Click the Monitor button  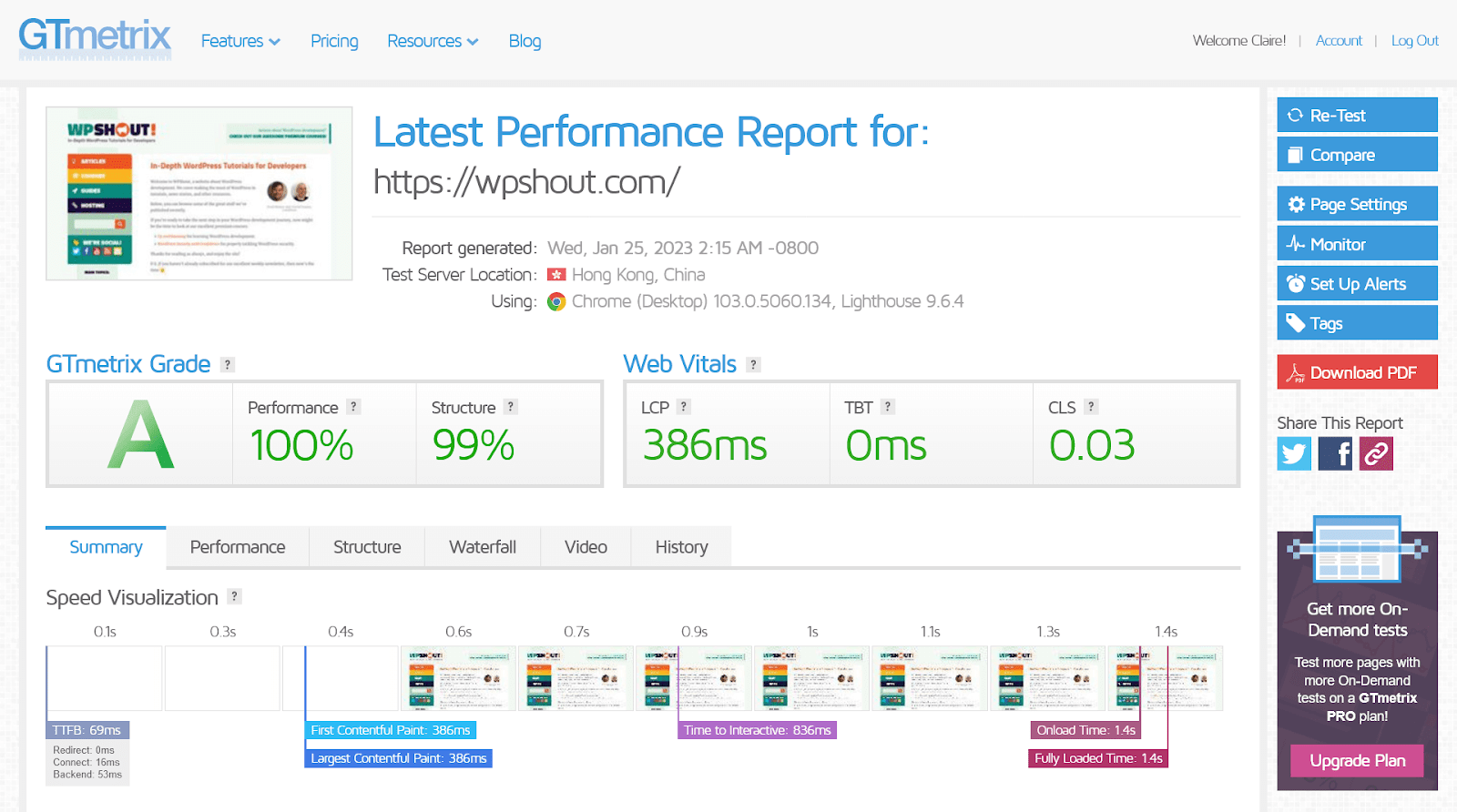[x=1357, y=244]
